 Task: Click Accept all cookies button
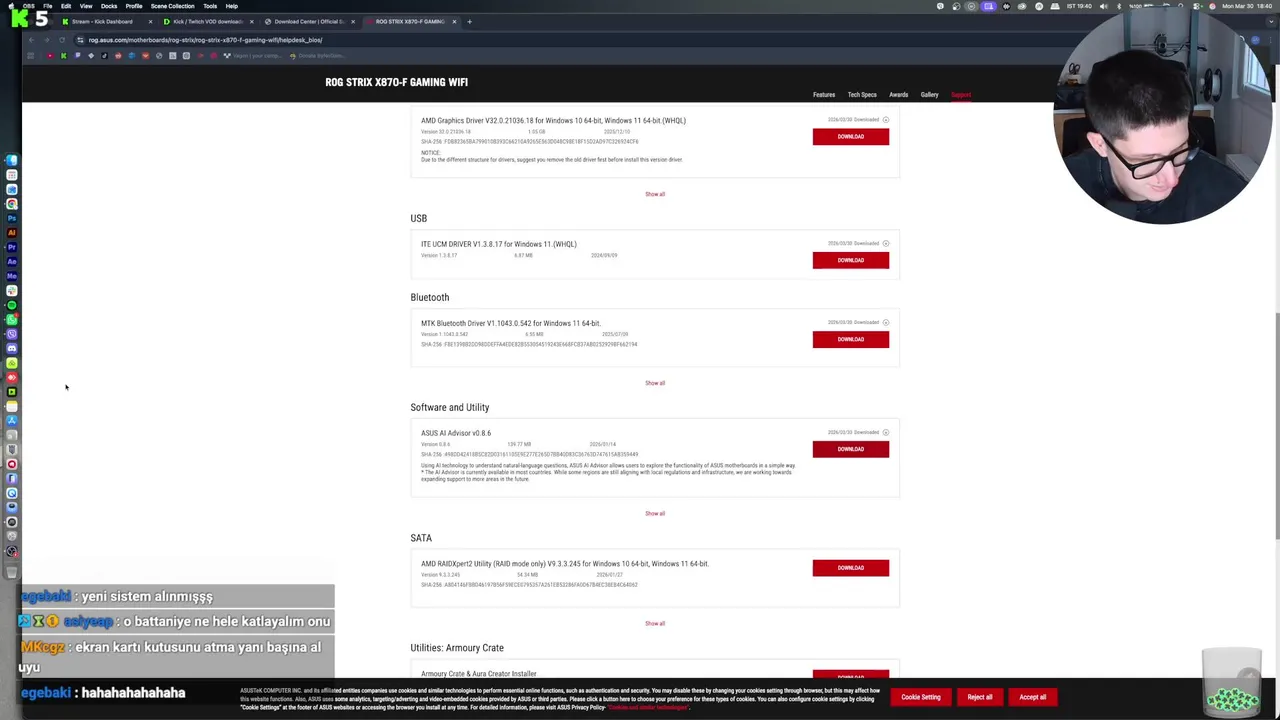(x=1033, y=697)
